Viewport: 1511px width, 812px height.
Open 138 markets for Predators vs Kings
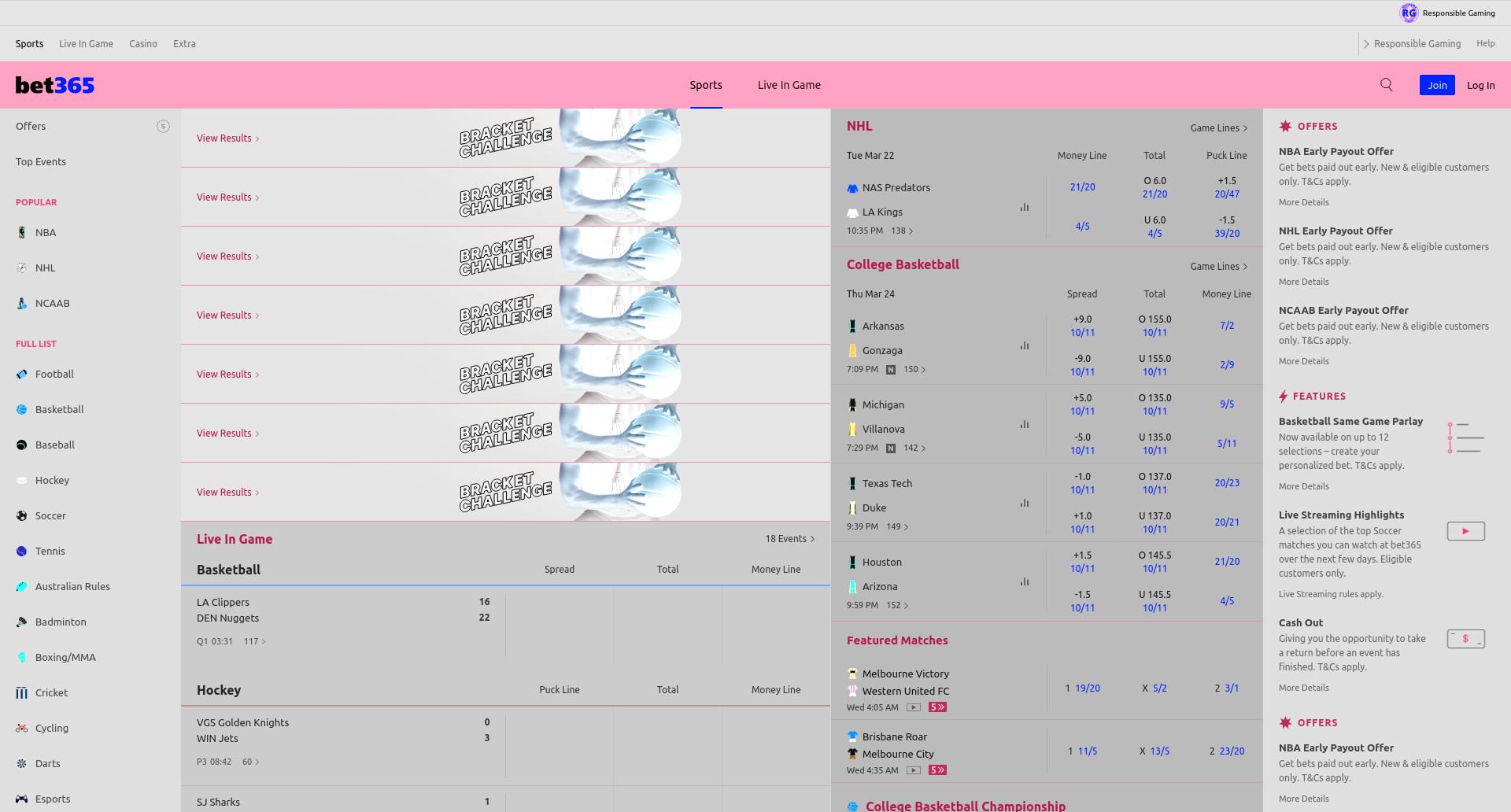pos(902,231)
